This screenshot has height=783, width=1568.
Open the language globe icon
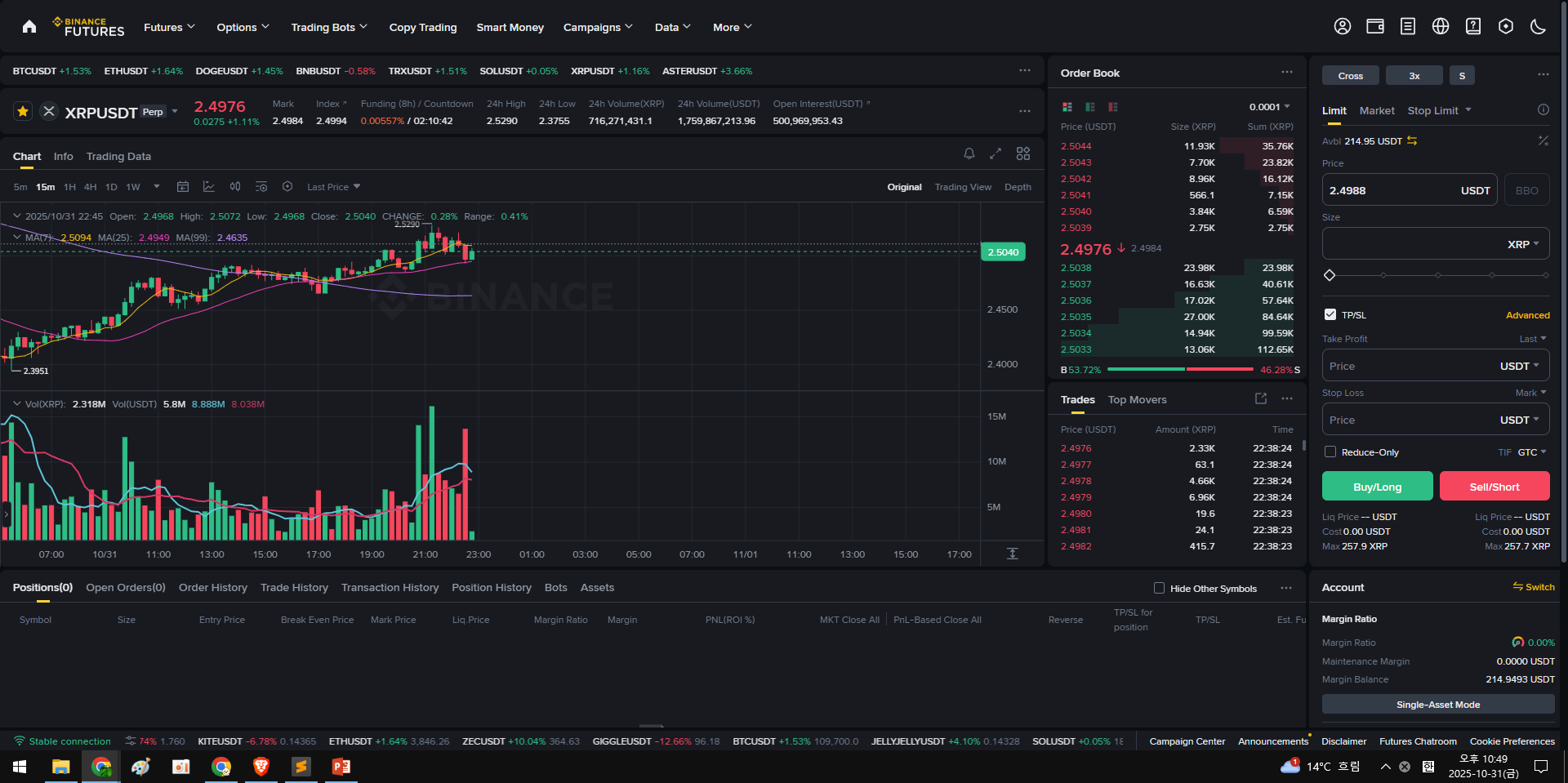click(x=1441, y=27)
